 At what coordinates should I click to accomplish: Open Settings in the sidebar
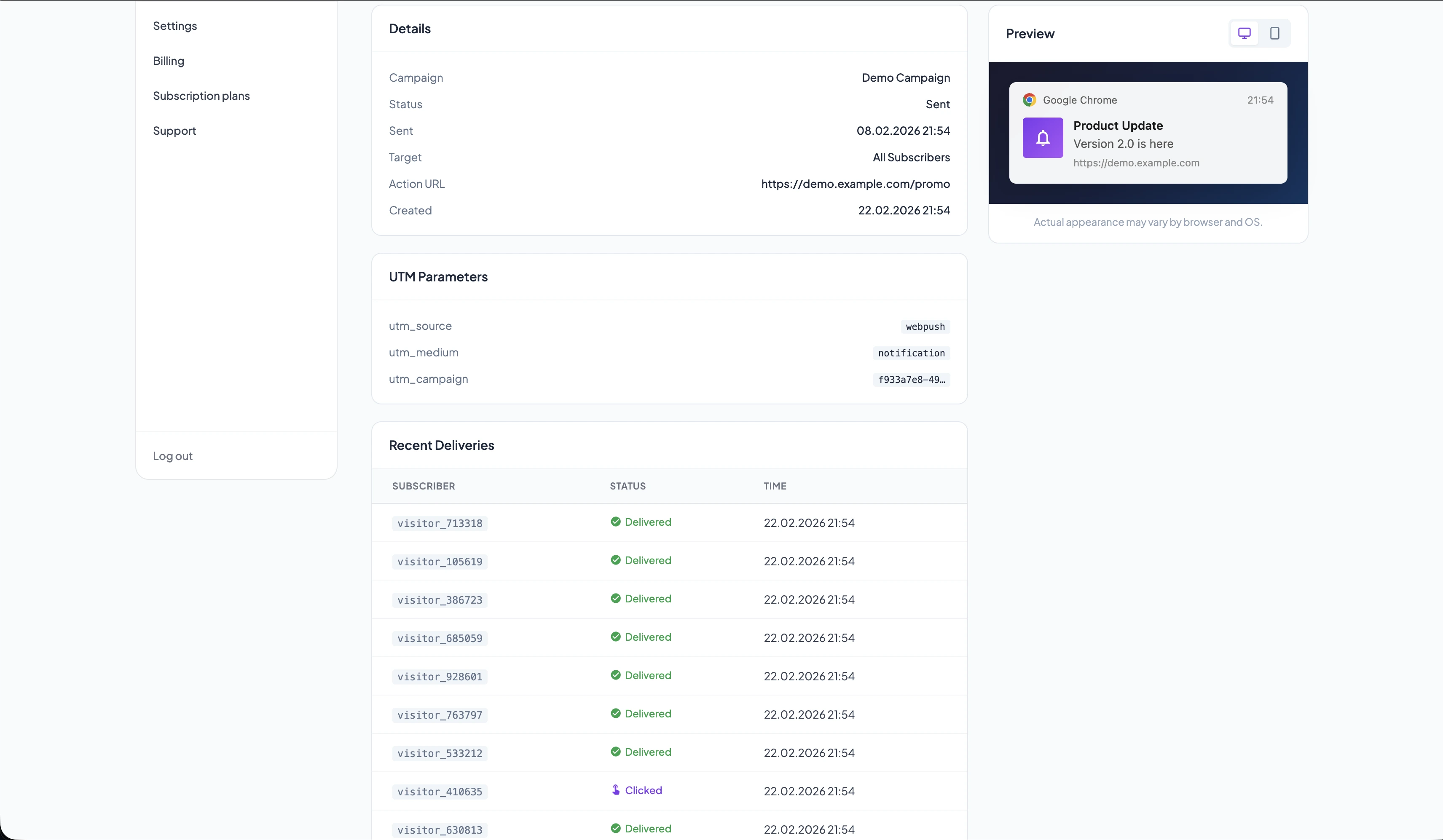click(174, 26)
